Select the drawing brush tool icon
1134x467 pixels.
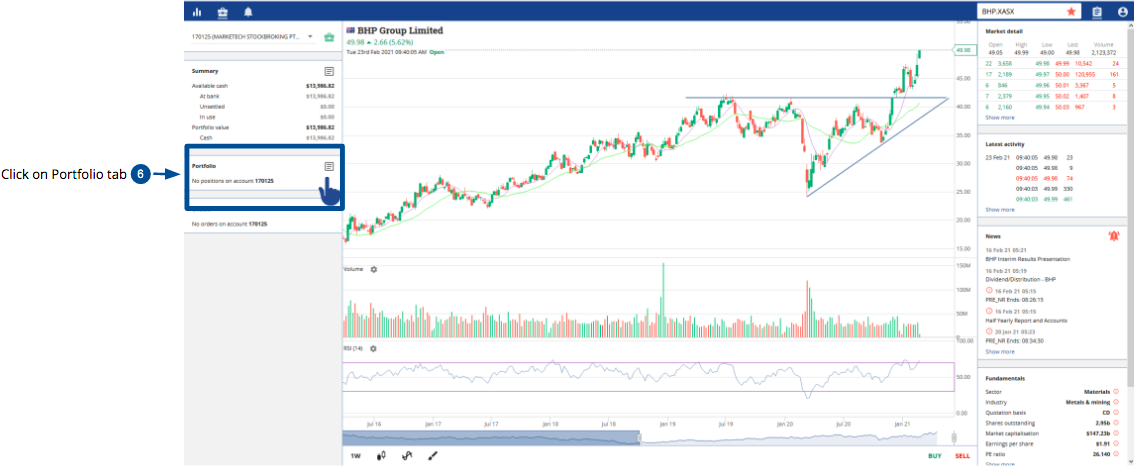(x=432, y=456)
